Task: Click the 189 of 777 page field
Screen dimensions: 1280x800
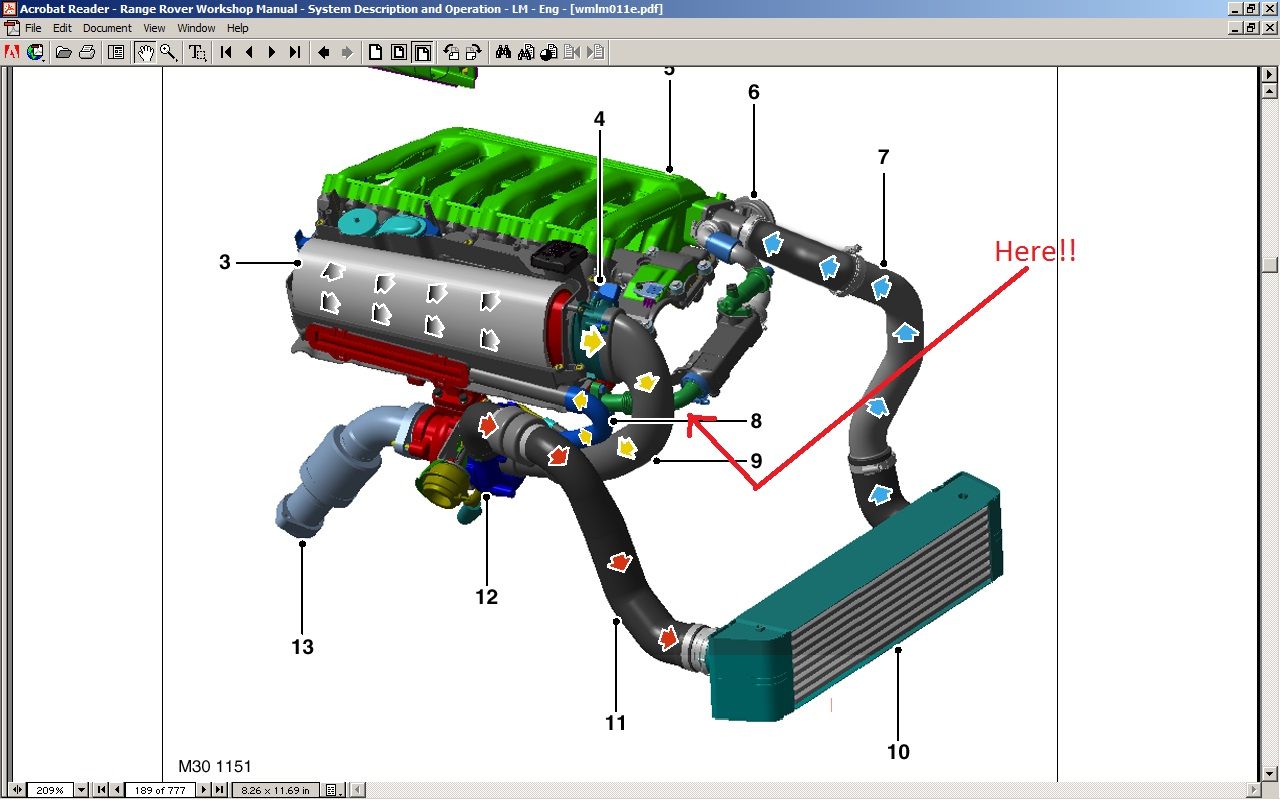Action: pyautogui.click(x=160, y=790)
